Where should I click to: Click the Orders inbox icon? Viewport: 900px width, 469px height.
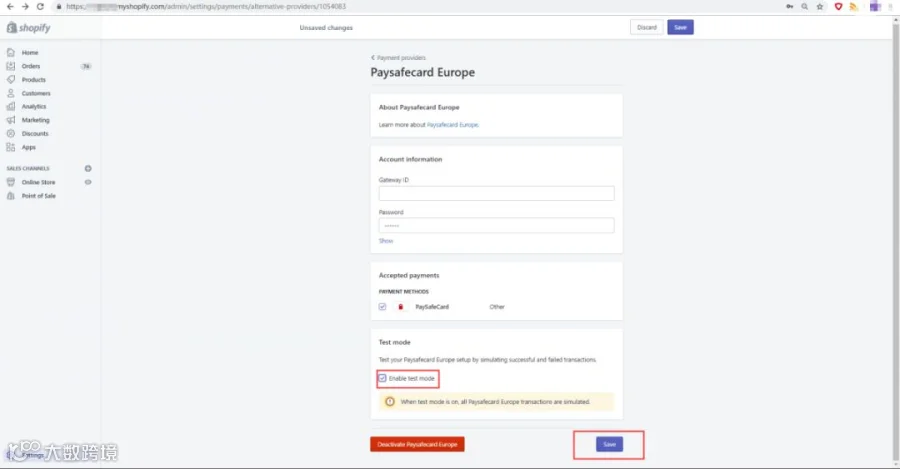click(10, 66)
